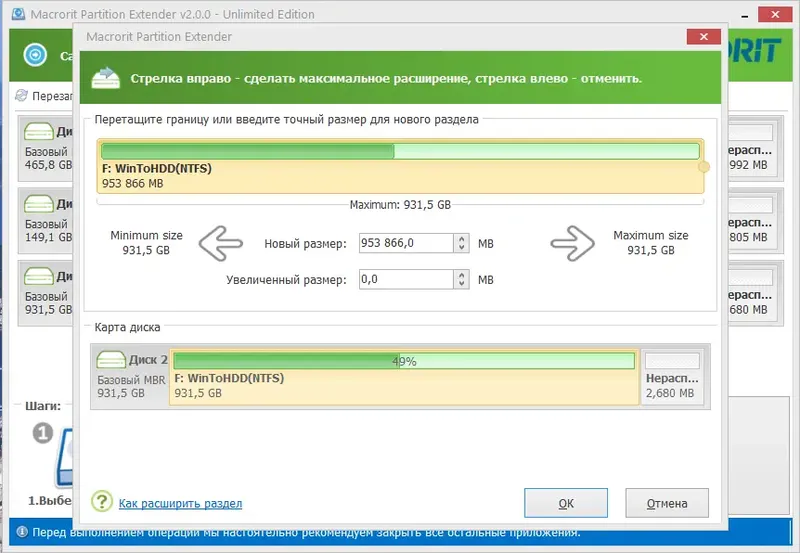
Task: Click the 'Базовый MBR' disk type text
Action: tap(132, 380)
